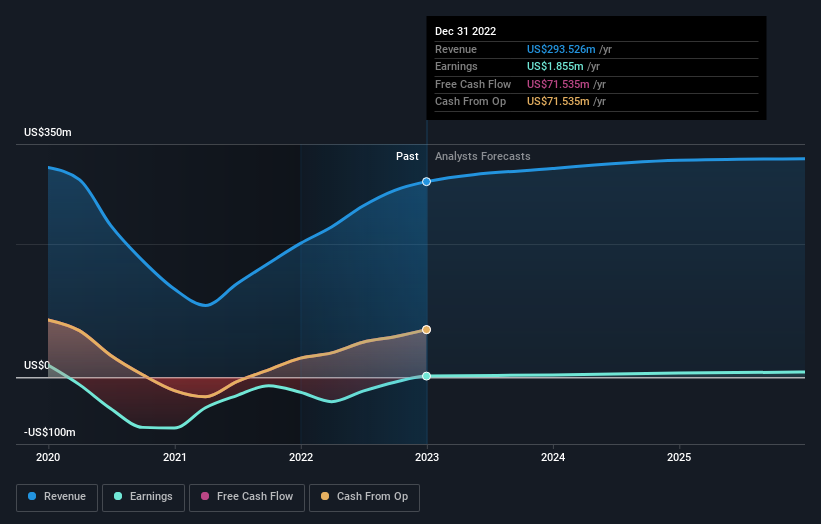The image size is (821, 524).
Task: Toggle the Earnings legend button
Action: pyautogui.click(x=143, y=497)
